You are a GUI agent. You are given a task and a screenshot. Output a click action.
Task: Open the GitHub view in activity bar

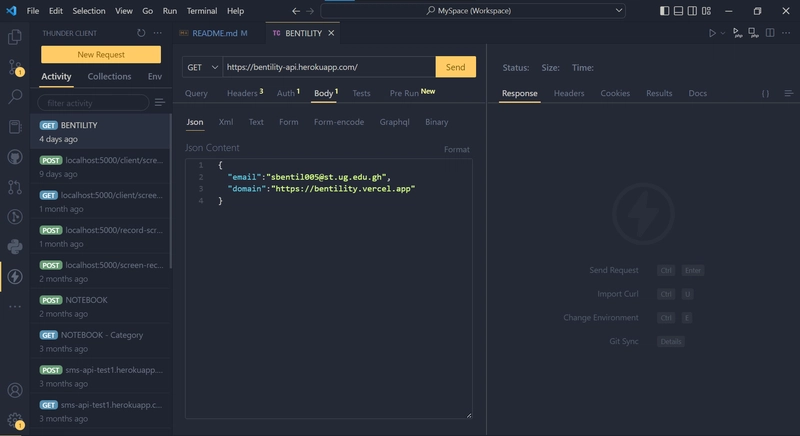coord(15,157)
